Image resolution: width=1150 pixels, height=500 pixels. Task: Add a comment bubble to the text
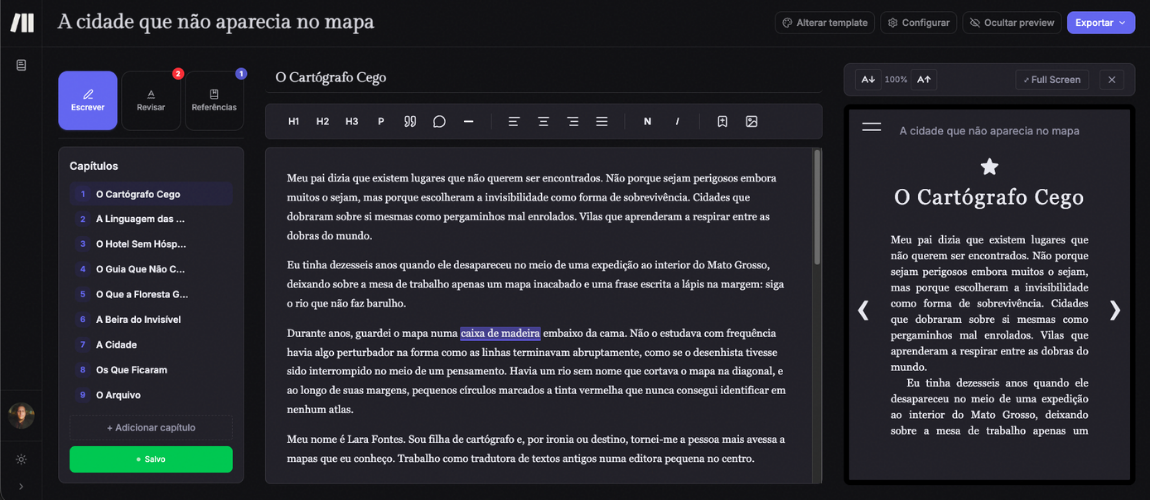(x=439, y=122)
